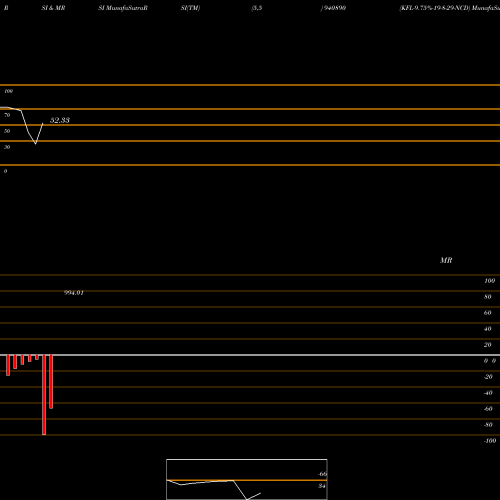Click the 50 level label on RSI axis
The image size is (500, 500).
click(x=7, y=131)
